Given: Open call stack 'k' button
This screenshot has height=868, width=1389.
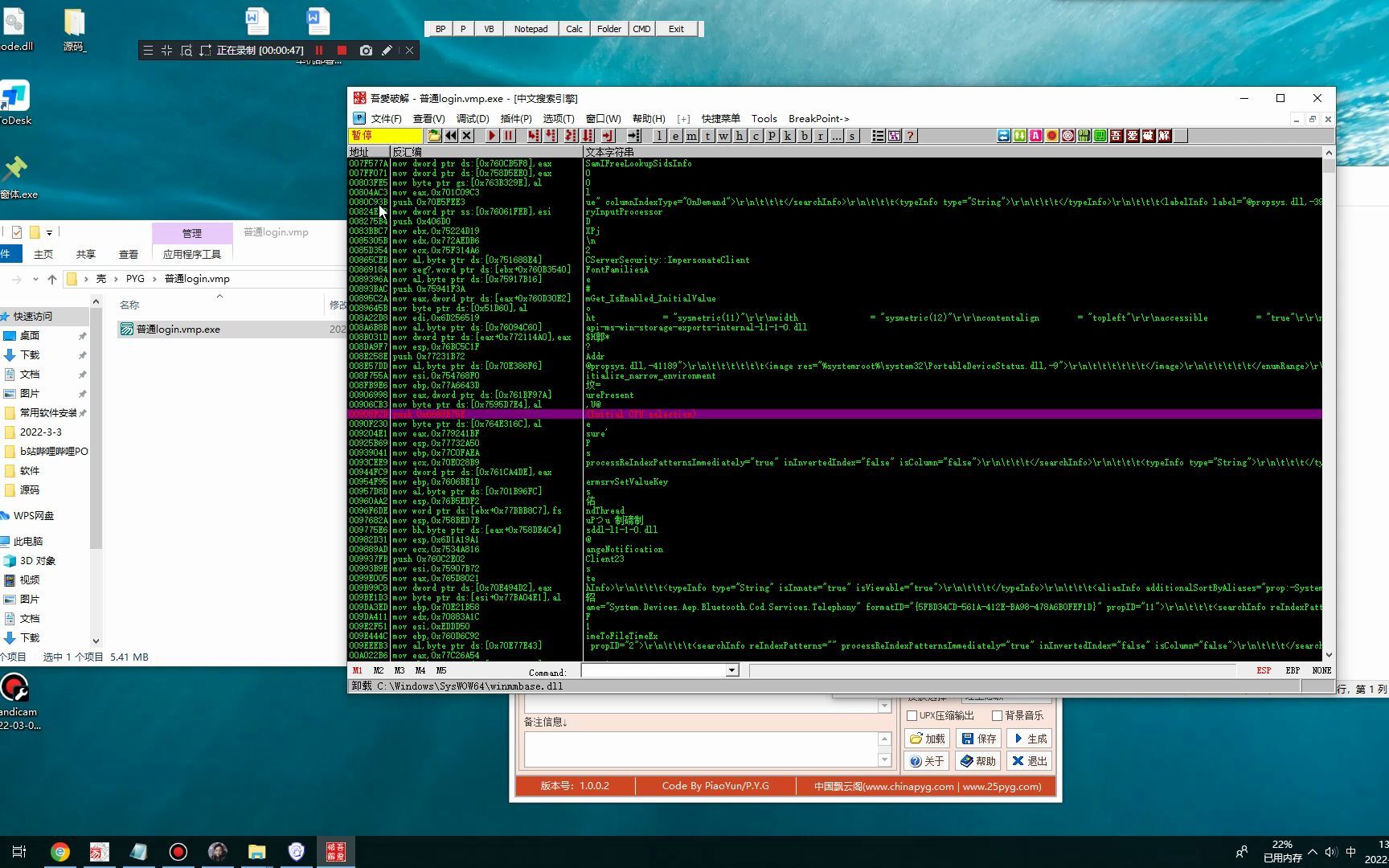Looking at the screenshot, I should (x=788, y=136).
